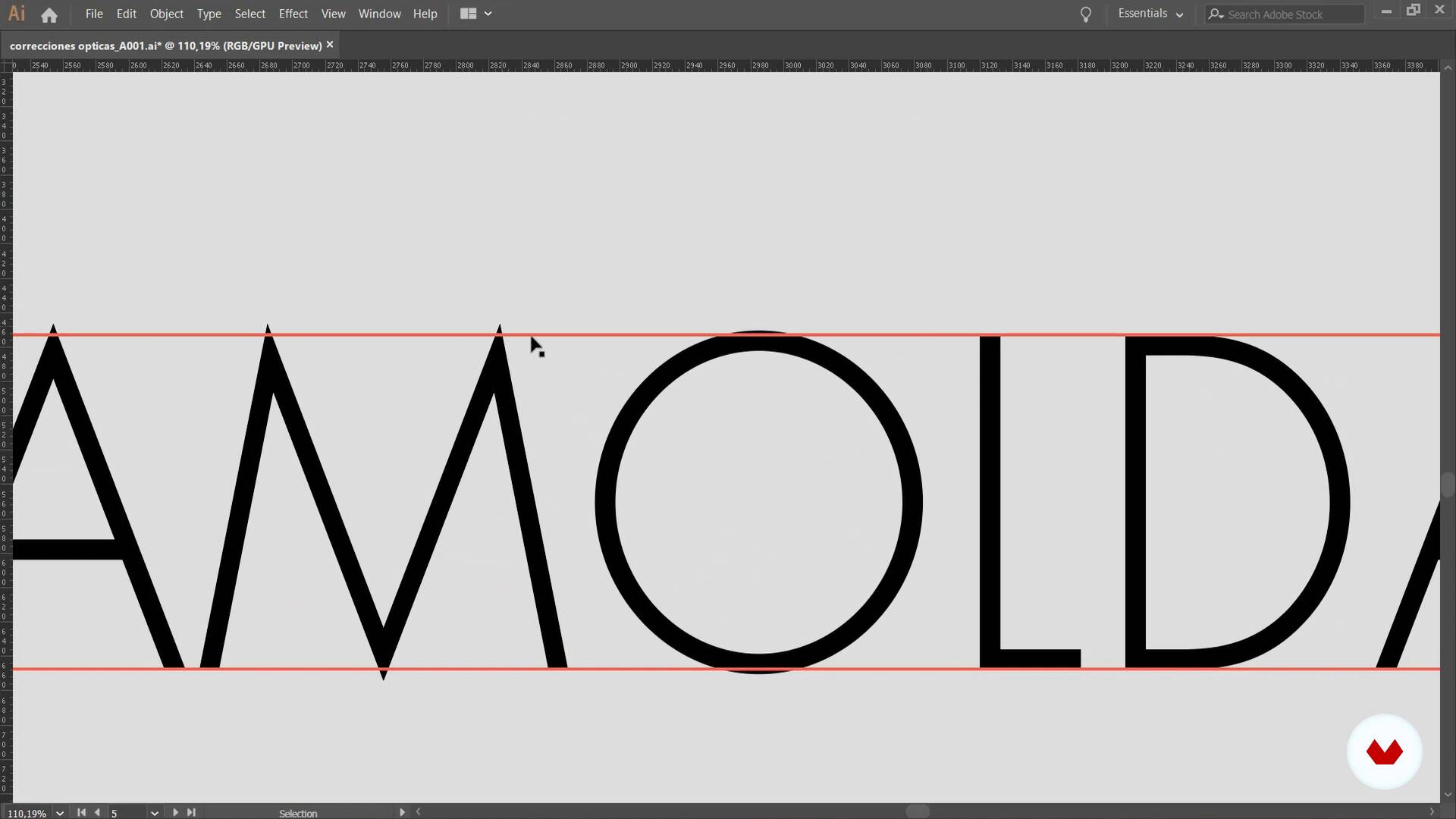Go to the first artboard
Image resolution: width=1456 pixels, height=819 pixels.
[81, 812]
